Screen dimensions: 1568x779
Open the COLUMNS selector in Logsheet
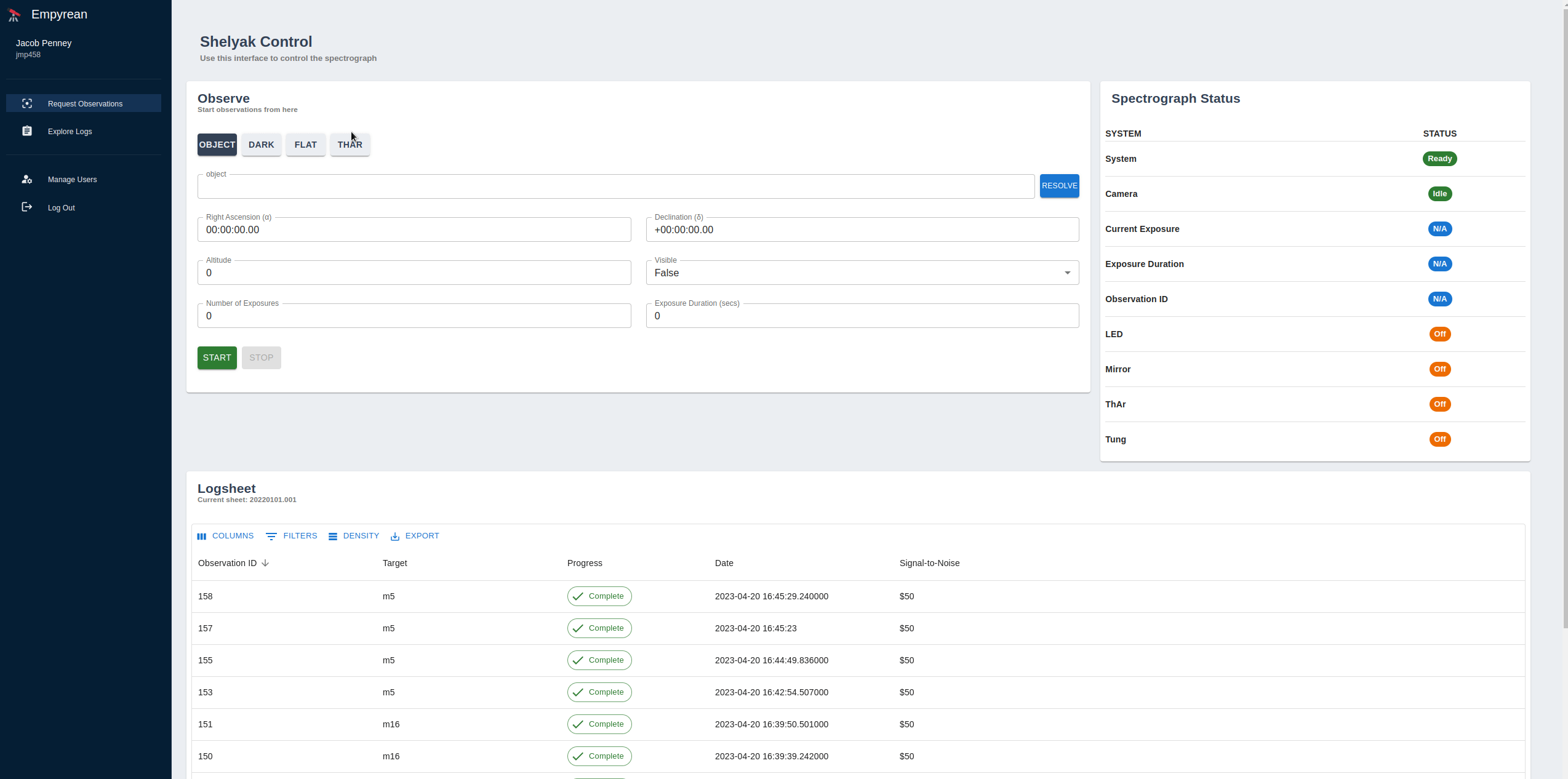pyautogui.click(x=225, y=536)
